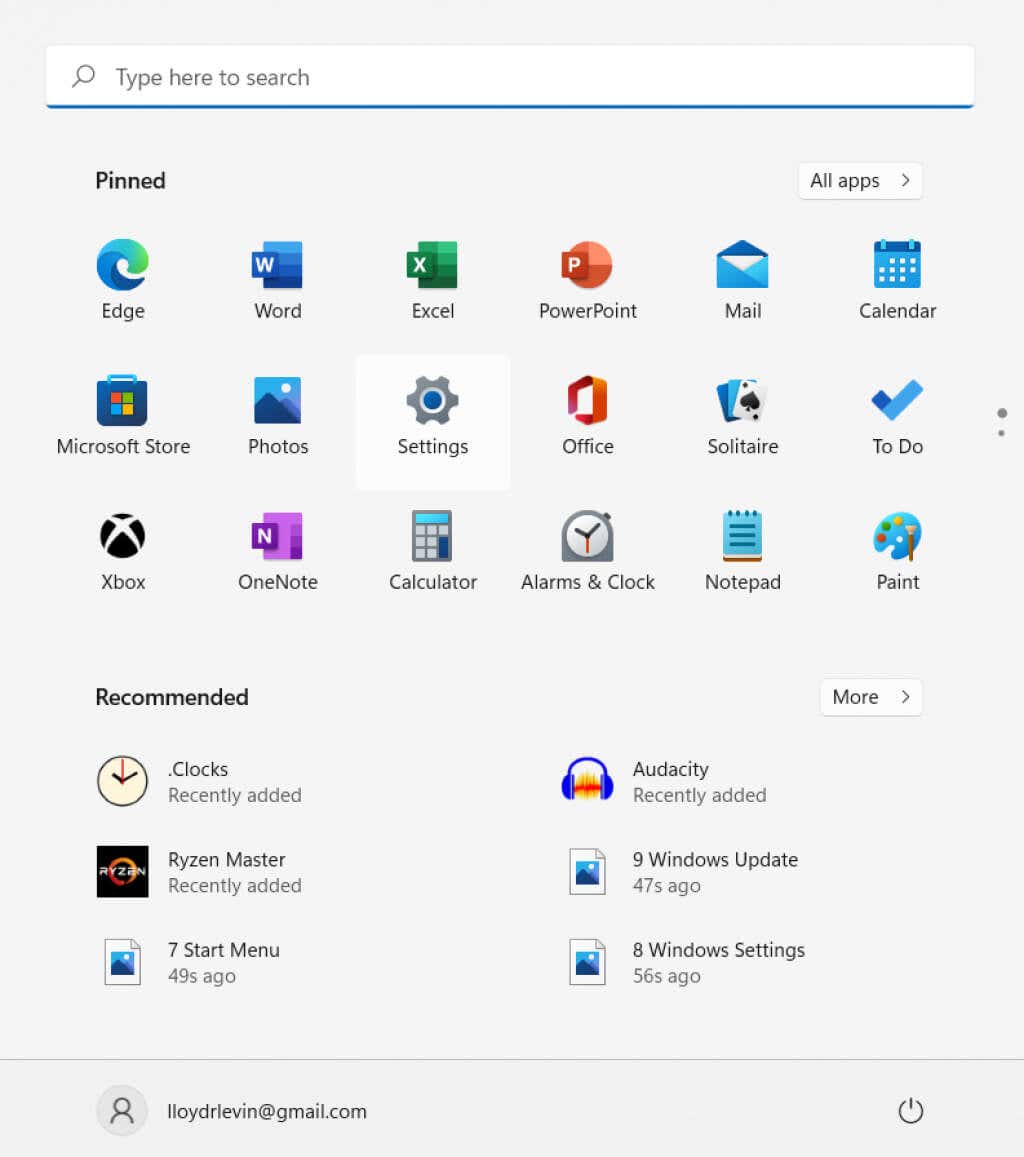Screen dimensions: 1024x1157
Task: Launch Ryzen Master from recommended
Action: 199,871
